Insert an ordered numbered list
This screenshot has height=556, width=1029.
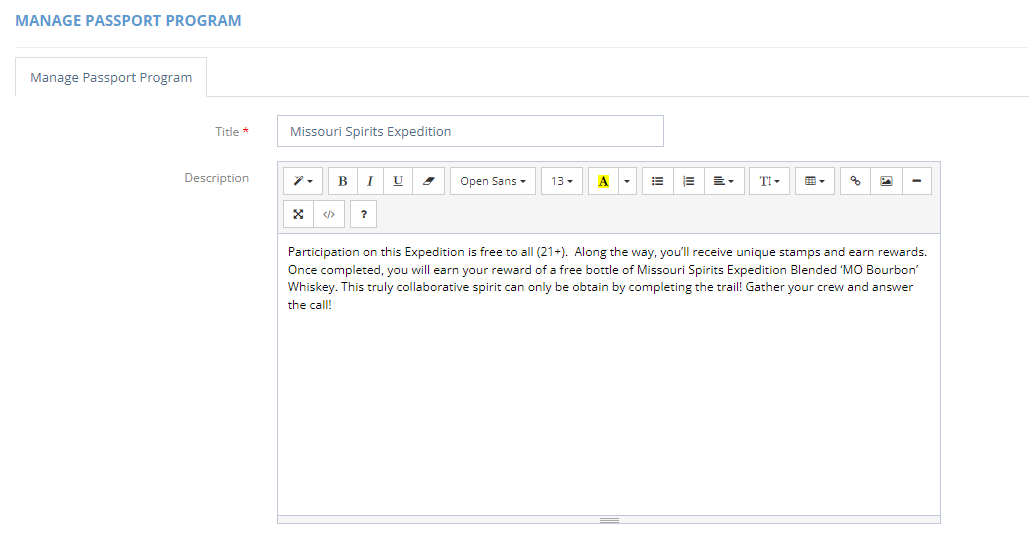pyautogui.click(x=688, y=181)
